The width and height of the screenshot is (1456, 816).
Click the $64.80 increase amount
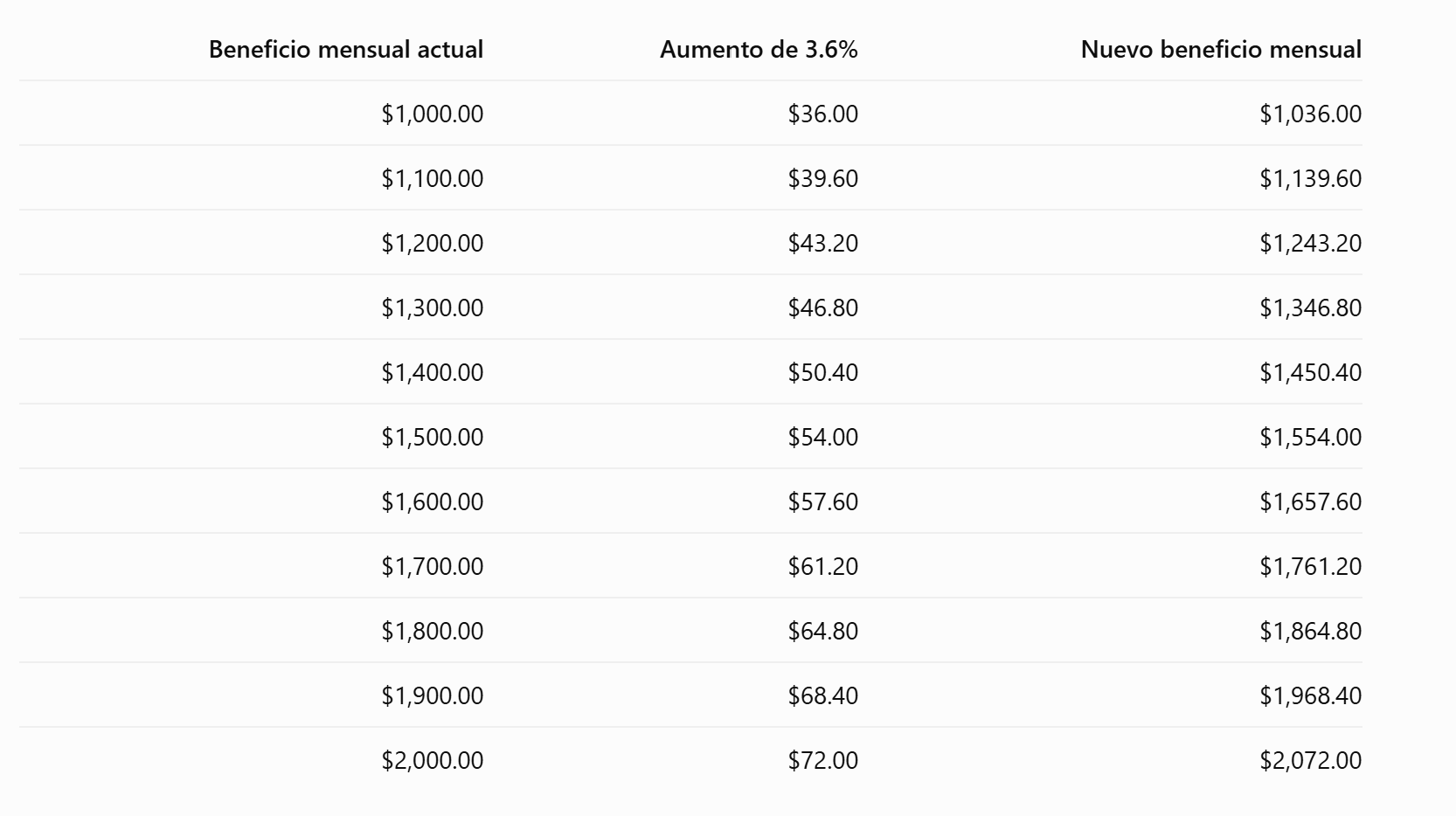[x=823, y=631]
